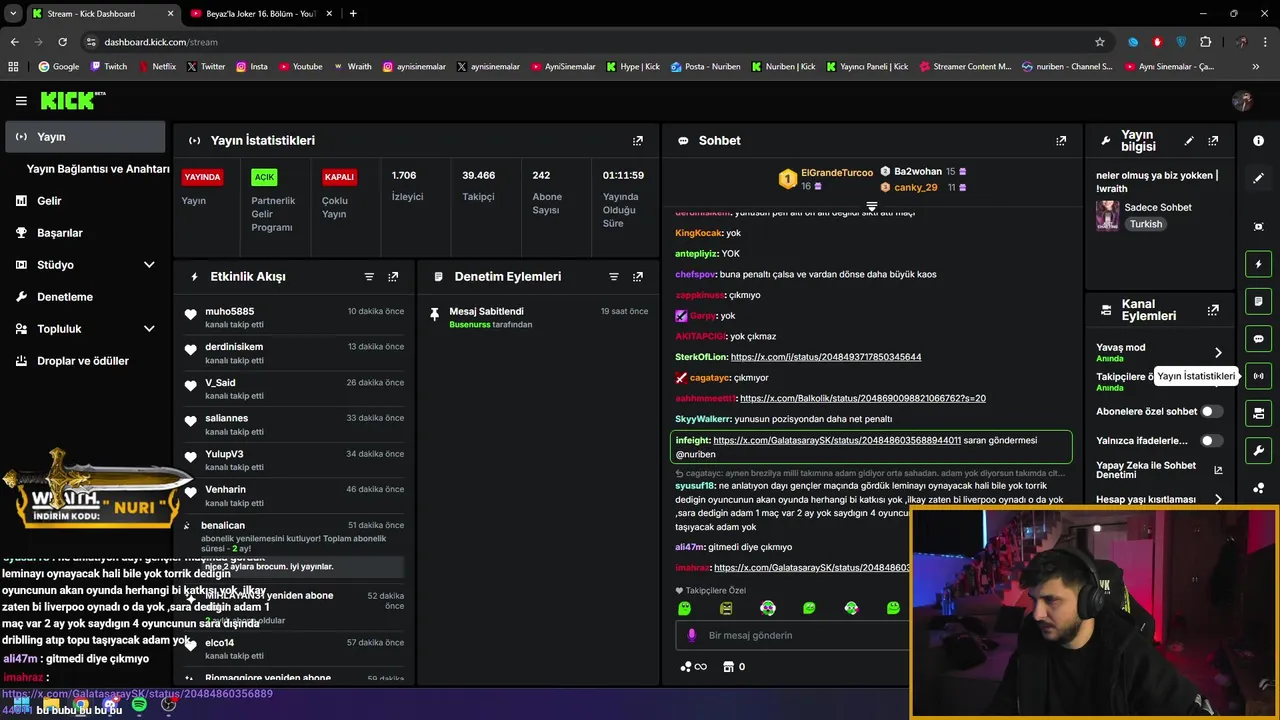Click the KAPALI Çoklu Yayın badge
This screenshot has width=1280, height=720.
[339, 177]
